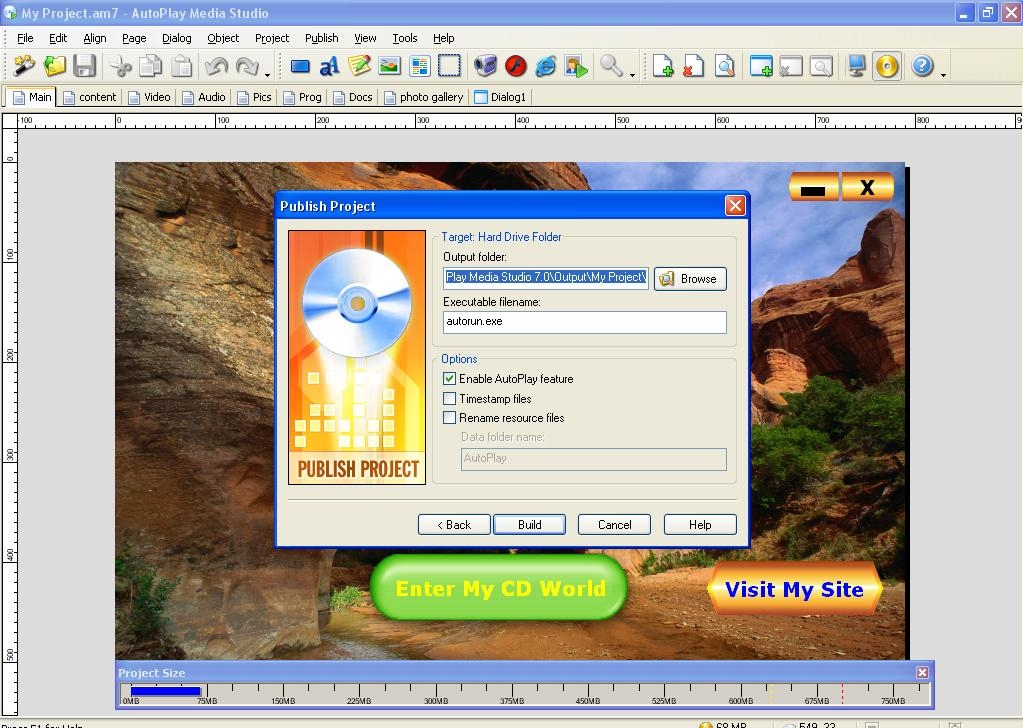Image resolution: width=1023 pixels, height=728 pixels.
Task: Open the dropdown arrow beside Redo
Action: click(x=267, y=73)
